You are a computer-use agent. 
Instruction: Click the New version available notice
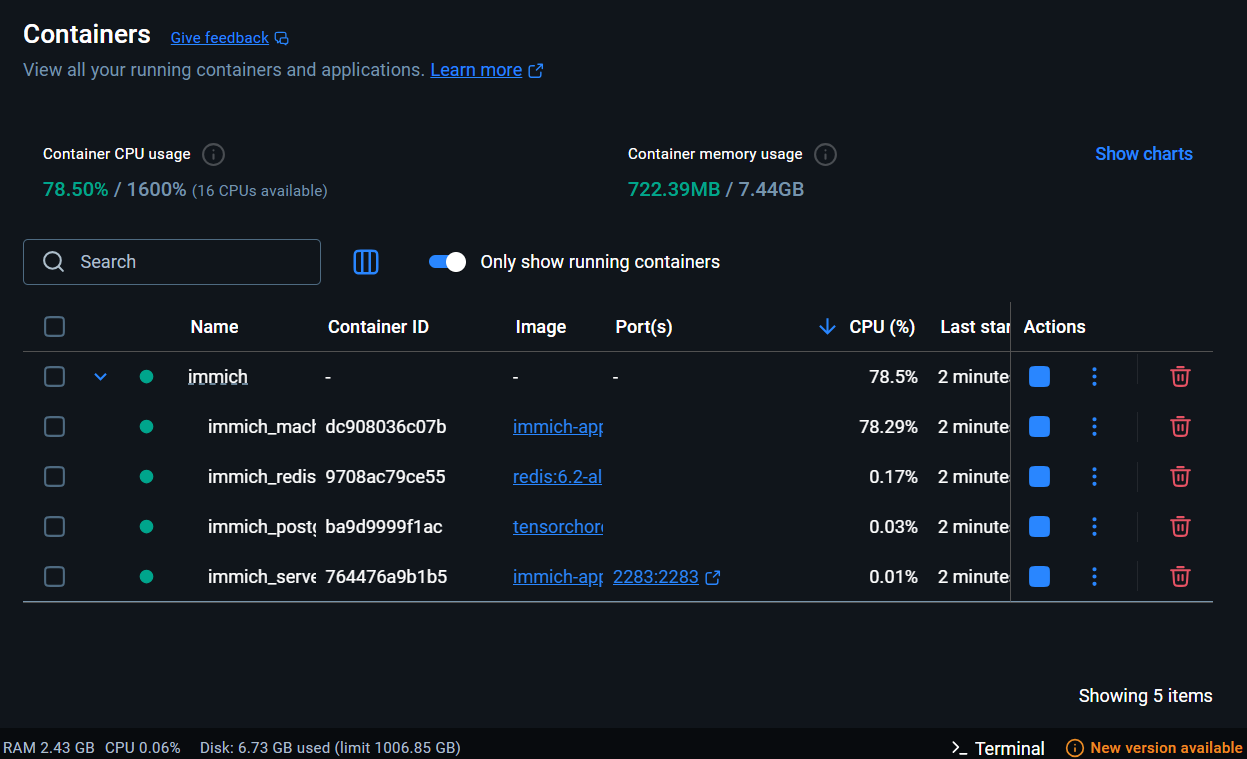click(1154, 748)
